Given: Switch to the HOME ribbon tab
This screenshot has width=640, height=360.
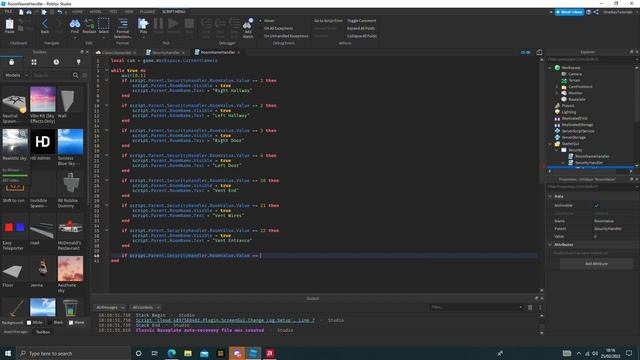Looking at the screenshot, I should (77, 12).
